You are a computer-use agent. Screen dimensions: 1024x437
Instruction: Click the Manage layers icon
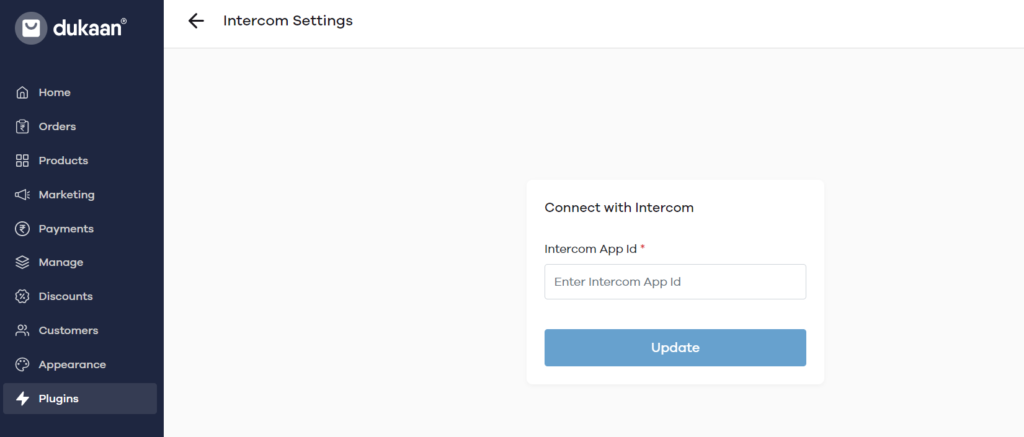(22, 263)
